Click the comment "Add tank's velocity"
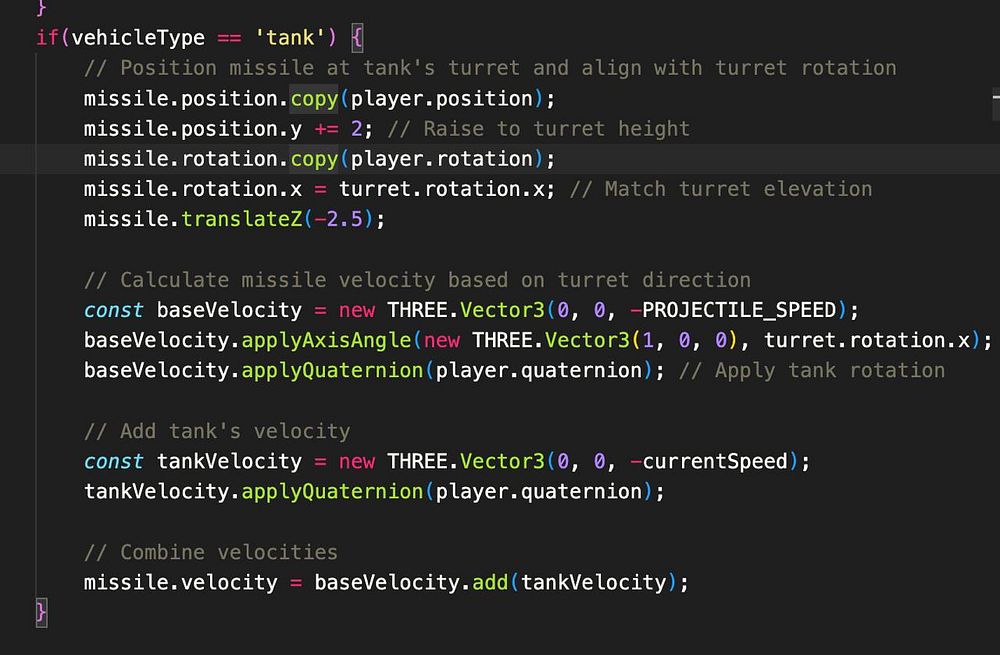Viewport: 1000px width, 655px height. (217, 431)
